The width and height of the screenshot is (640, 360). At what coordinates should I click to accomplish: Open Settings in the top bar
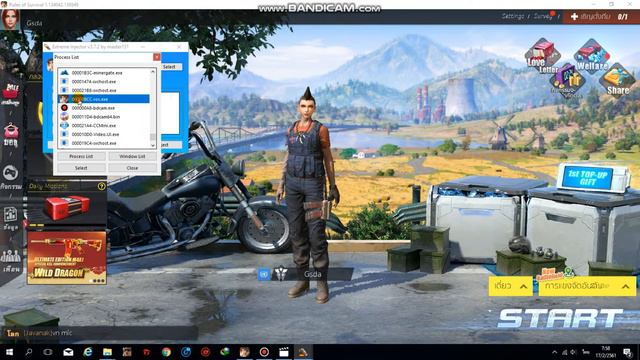[x=513, y=16]
